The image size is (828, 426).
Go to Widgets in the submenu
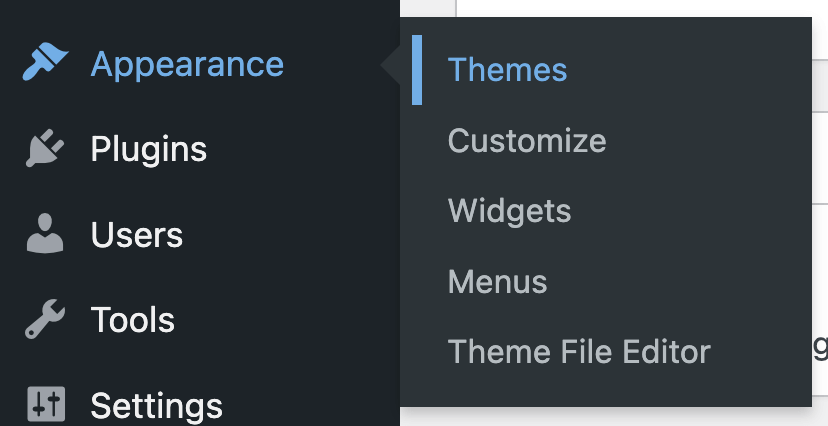point(509,211)
